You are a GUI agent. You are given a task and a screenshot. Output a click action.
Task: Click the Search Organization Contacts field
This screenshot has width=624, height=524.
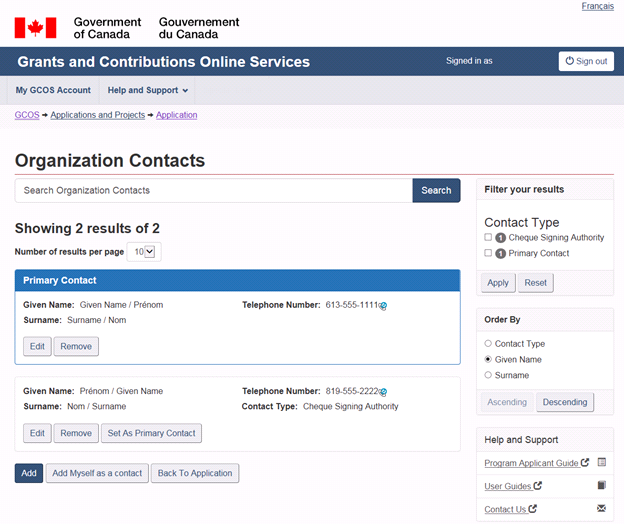pos(213,190)
